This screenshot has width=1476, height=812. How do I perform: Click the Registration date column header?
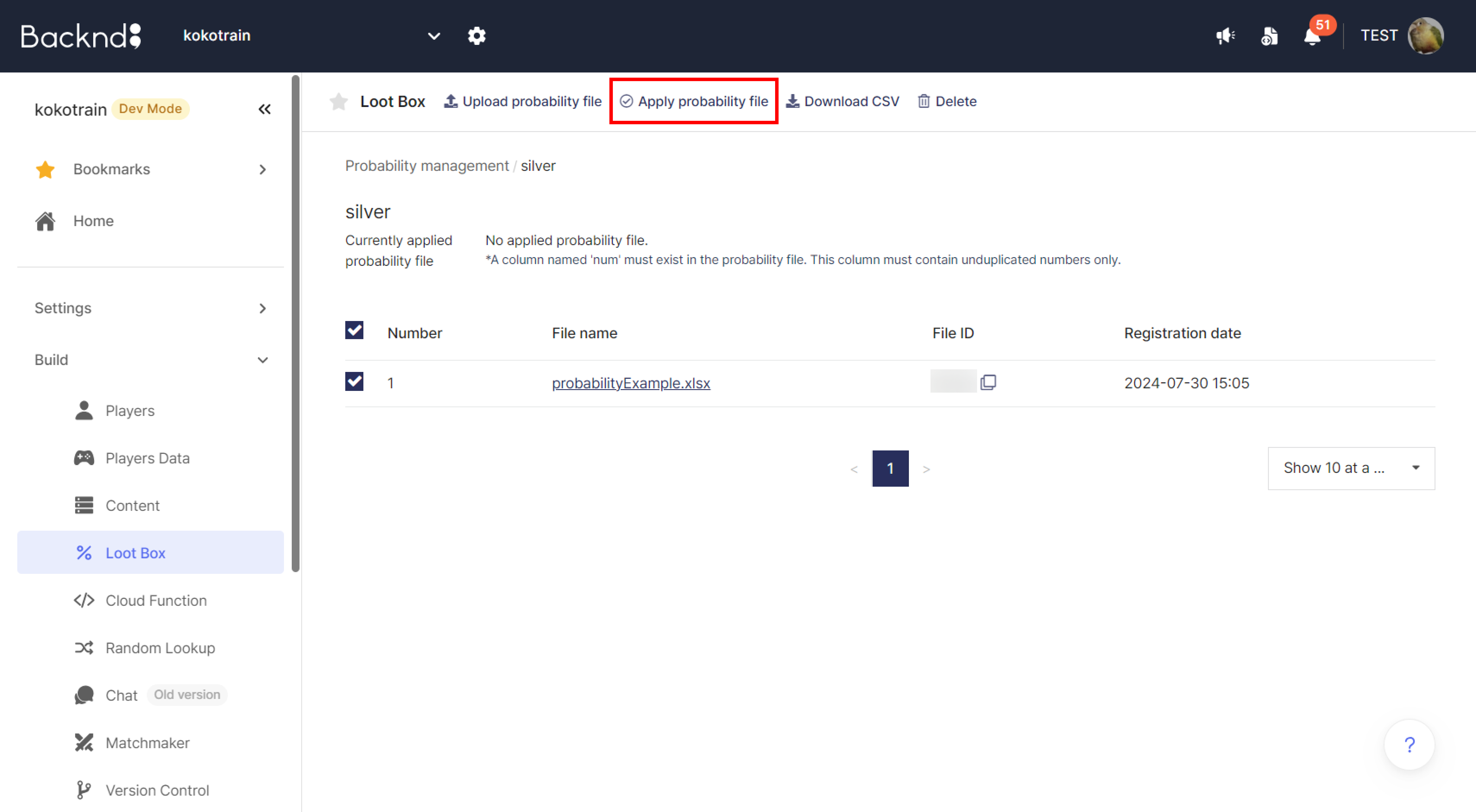[1183, 333]
